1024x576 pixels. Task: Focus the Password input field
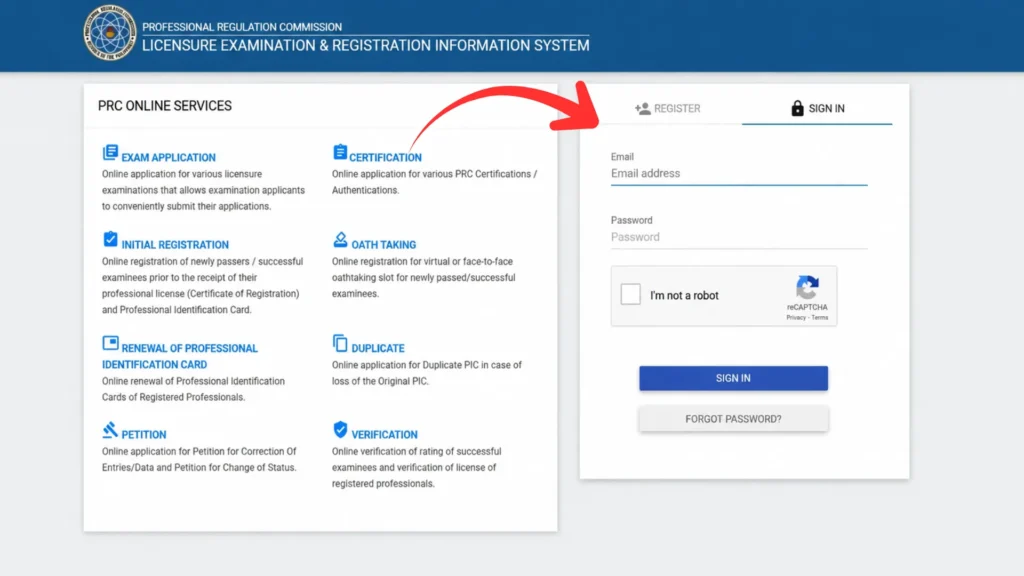pyautogui.click(x=739, y=237)
